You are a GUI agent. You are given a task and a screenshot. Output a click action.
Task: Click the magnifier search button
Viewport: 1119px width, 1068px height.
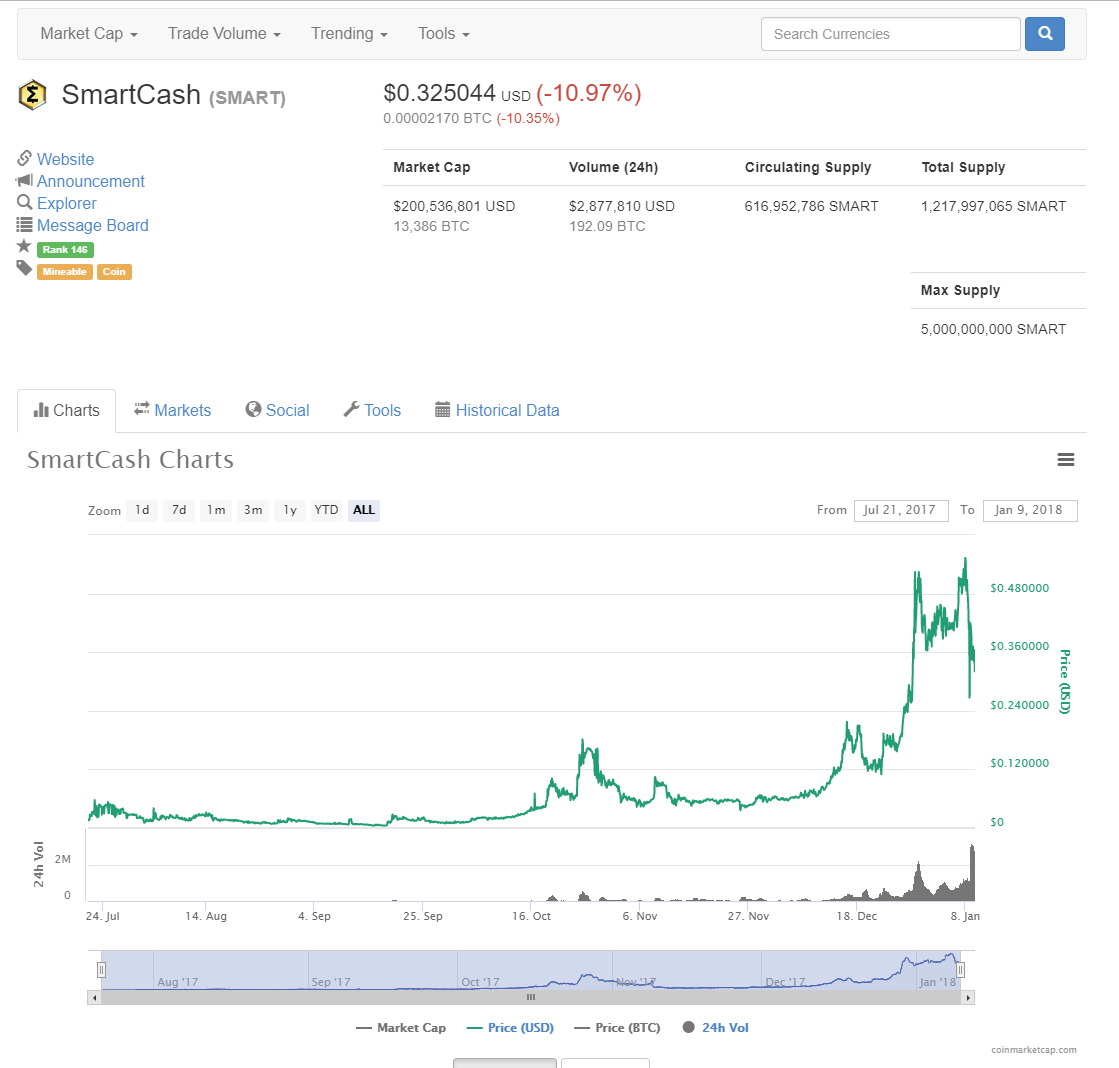tap(1045, 34)
